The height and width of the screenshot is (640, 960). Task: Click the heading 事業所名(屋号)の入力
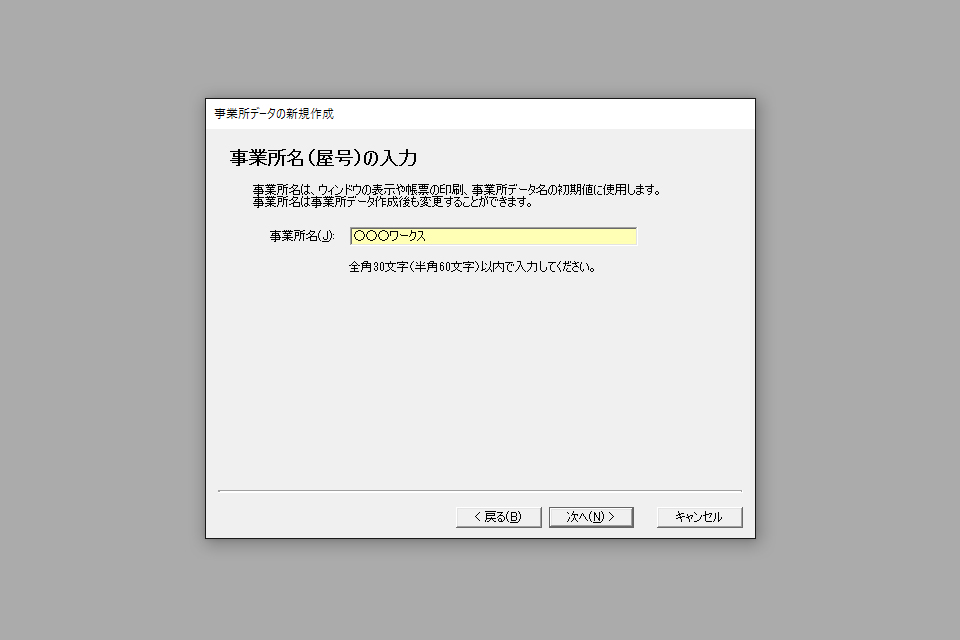coord(323,158)
